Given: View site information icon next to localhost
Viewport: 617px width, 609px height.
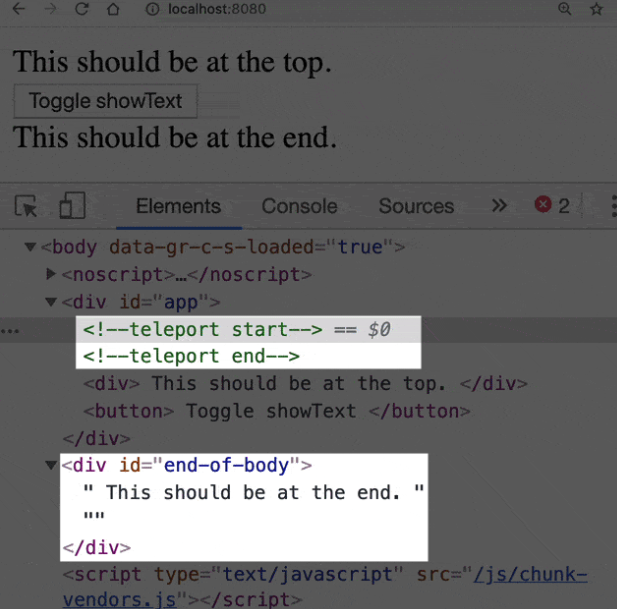Looking at the screenshot, I should point(152,9).
